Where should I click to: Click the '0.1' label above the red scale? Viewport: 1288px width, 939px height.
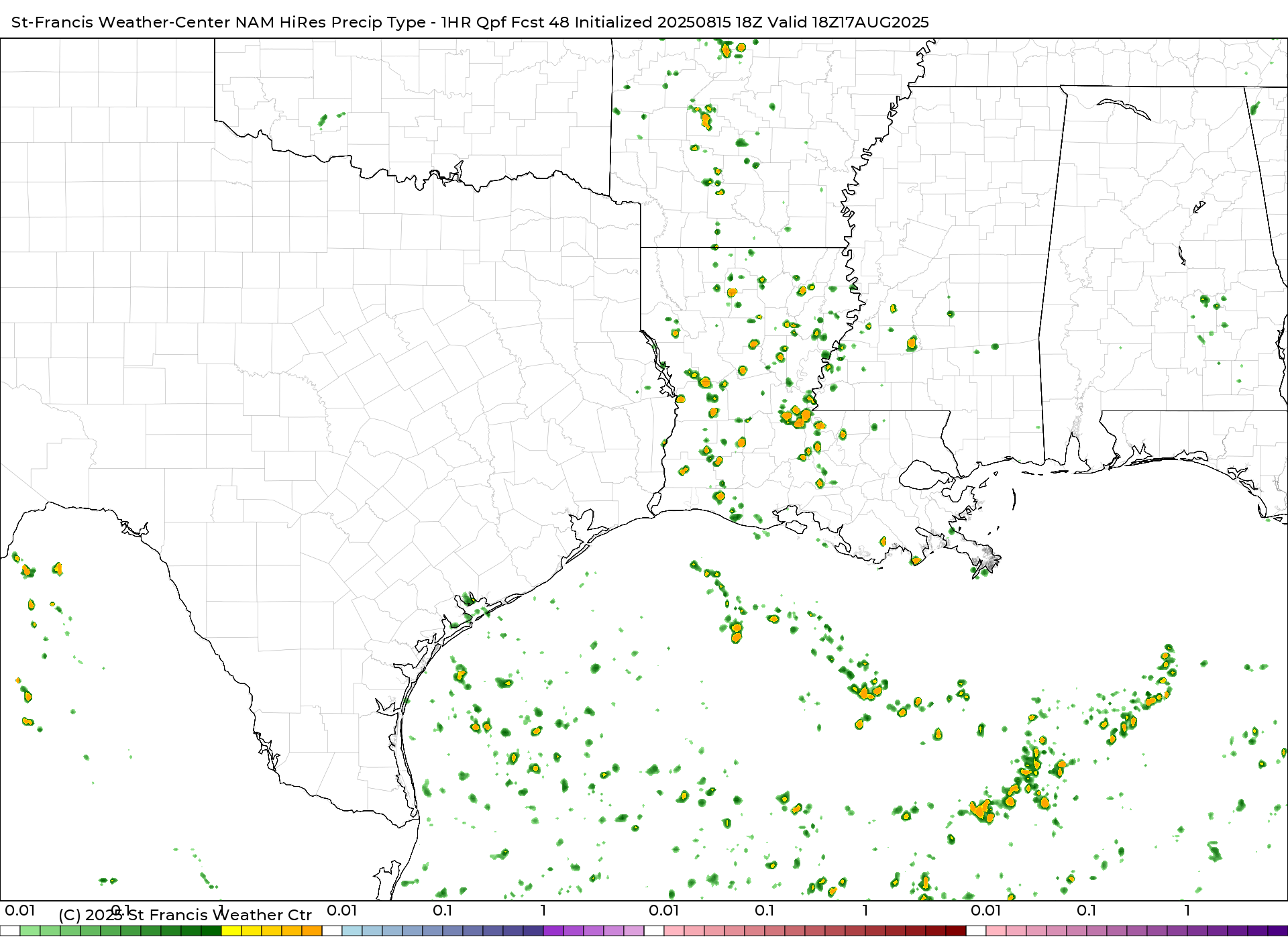[765, 910]
